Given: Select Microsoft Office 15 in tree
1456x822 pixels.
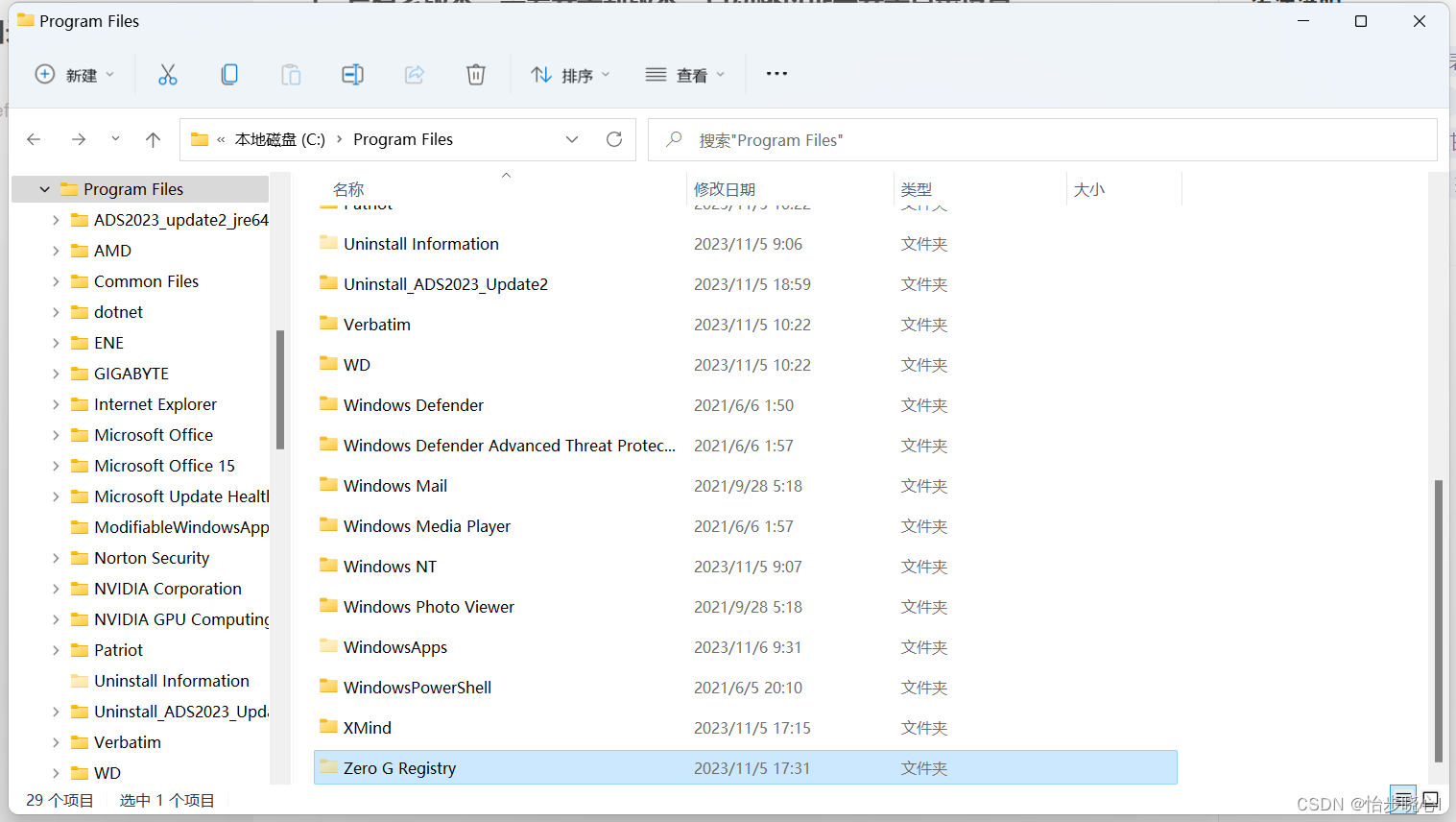Looking at the screenshot, I should pos(164,466).
